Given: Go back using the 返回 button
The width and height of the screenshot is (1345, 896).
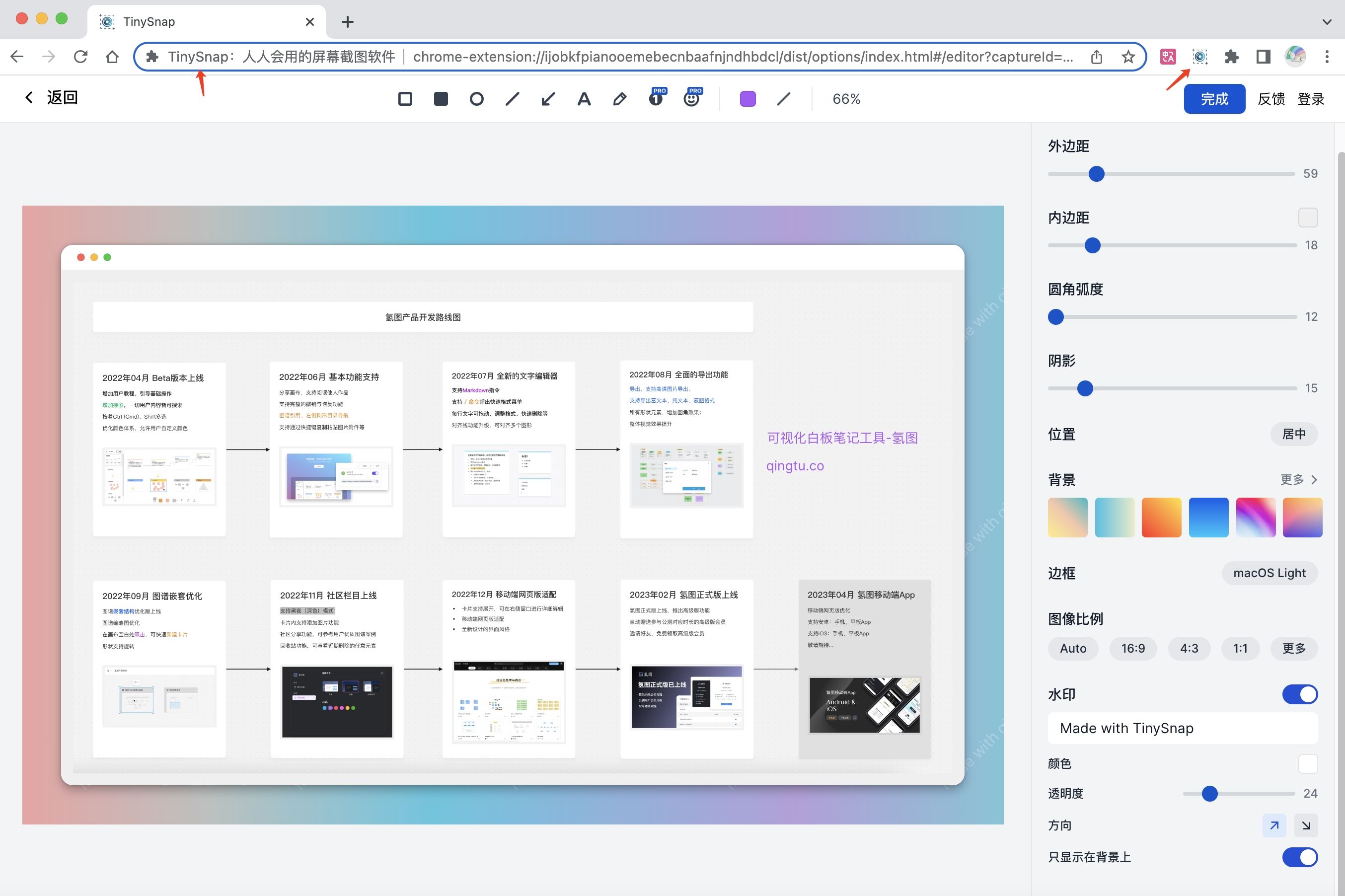Looking at the screenshot, I should click(x=52, y=98).
